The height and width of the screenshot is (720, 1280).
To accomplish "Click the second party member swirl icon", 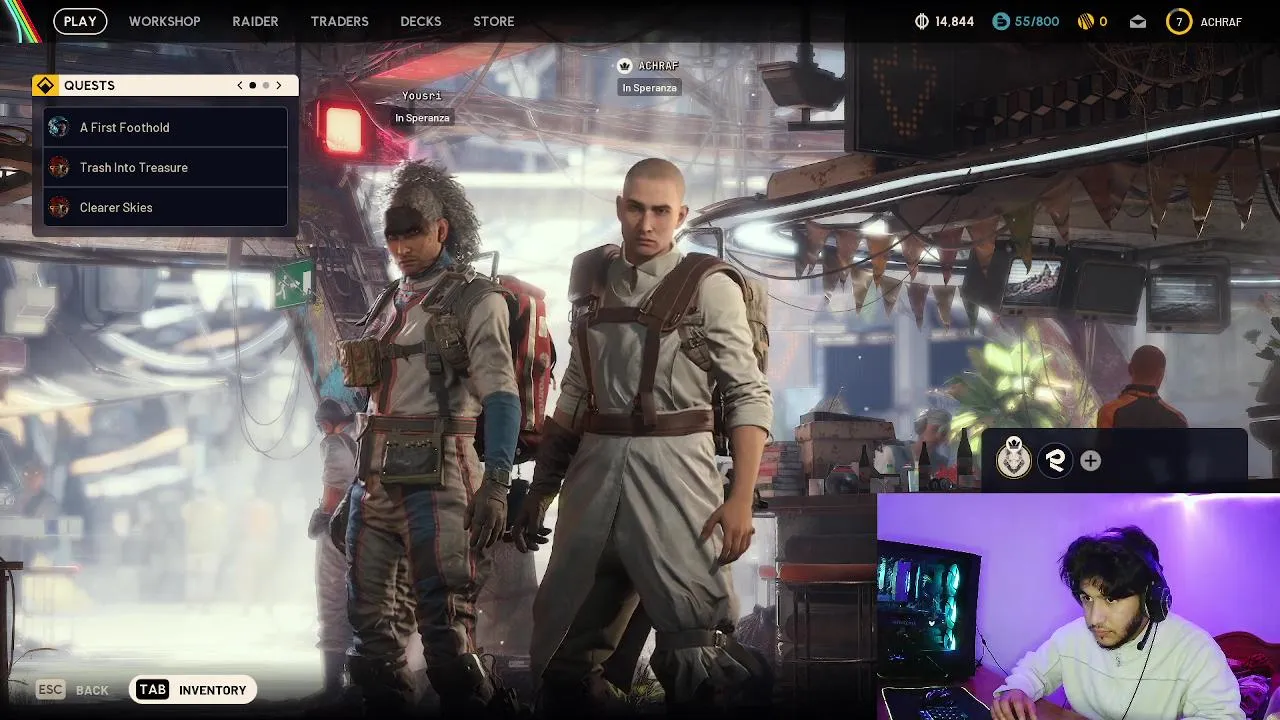I will click(x=1055, y=460).
